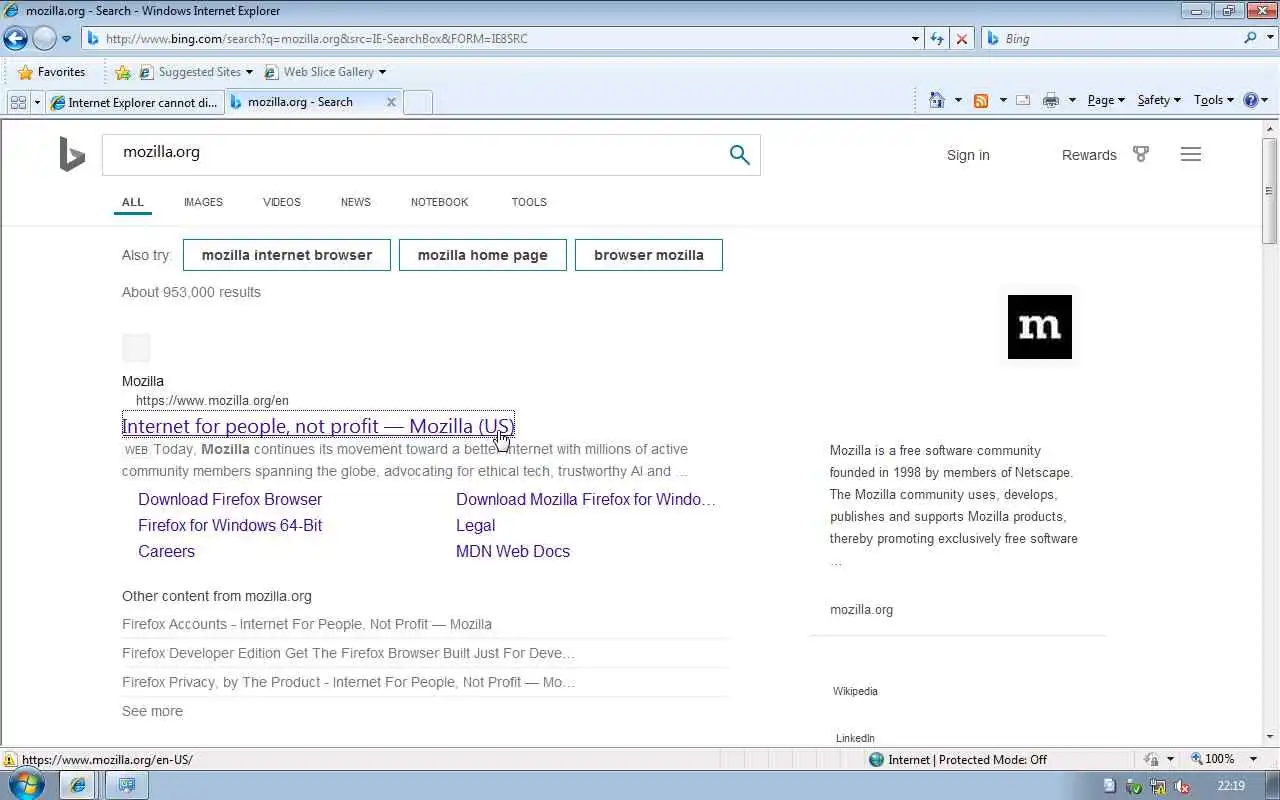Screen dimensions: 1280x800
Task: Click the Wikipedia link in side panel
Action: point(855,691)
